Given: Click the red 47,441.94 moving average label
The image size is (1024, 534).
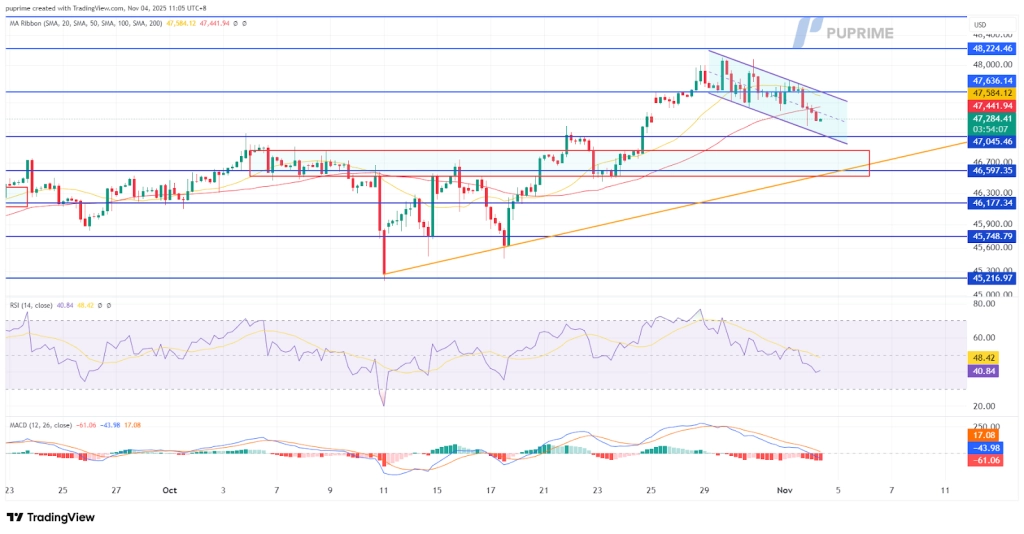Looking at the screenshot, I should point(993,106).
